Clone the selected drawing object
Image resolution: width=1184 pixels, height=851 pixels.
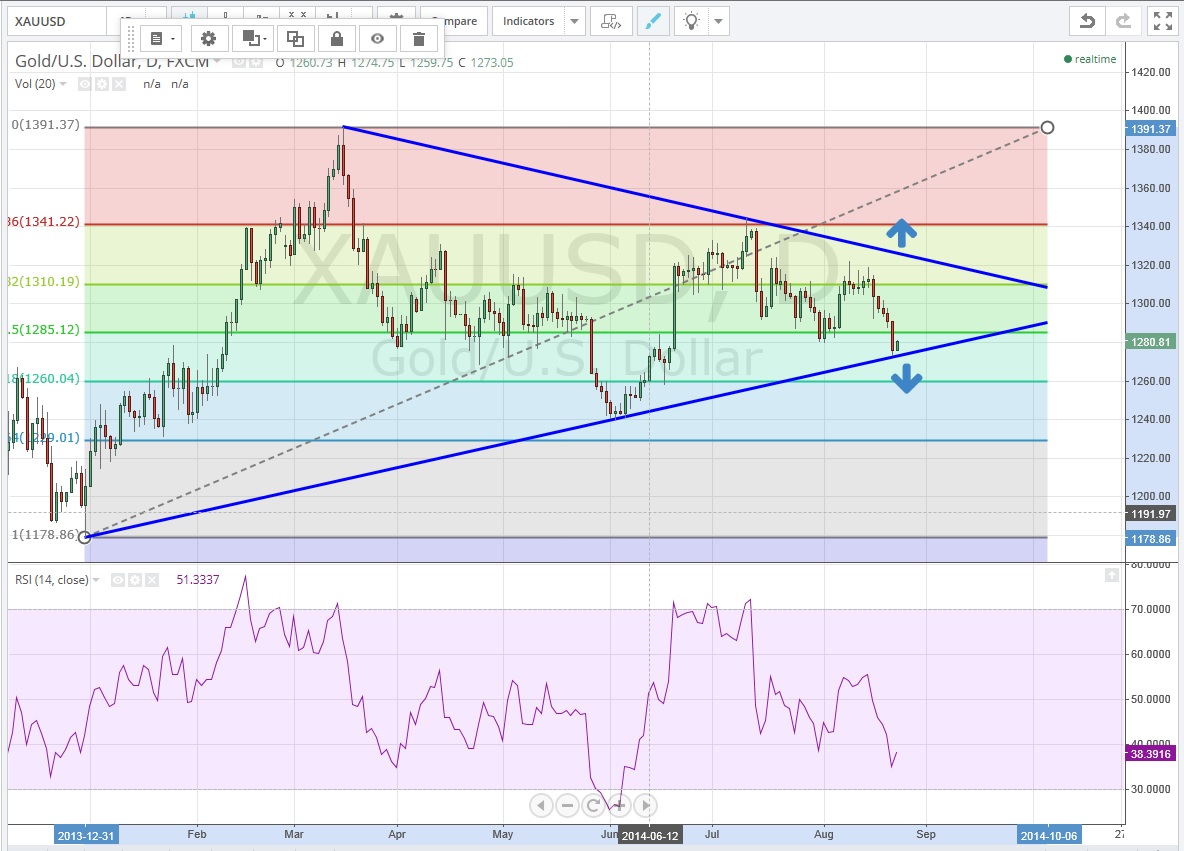tap(295, 39)
